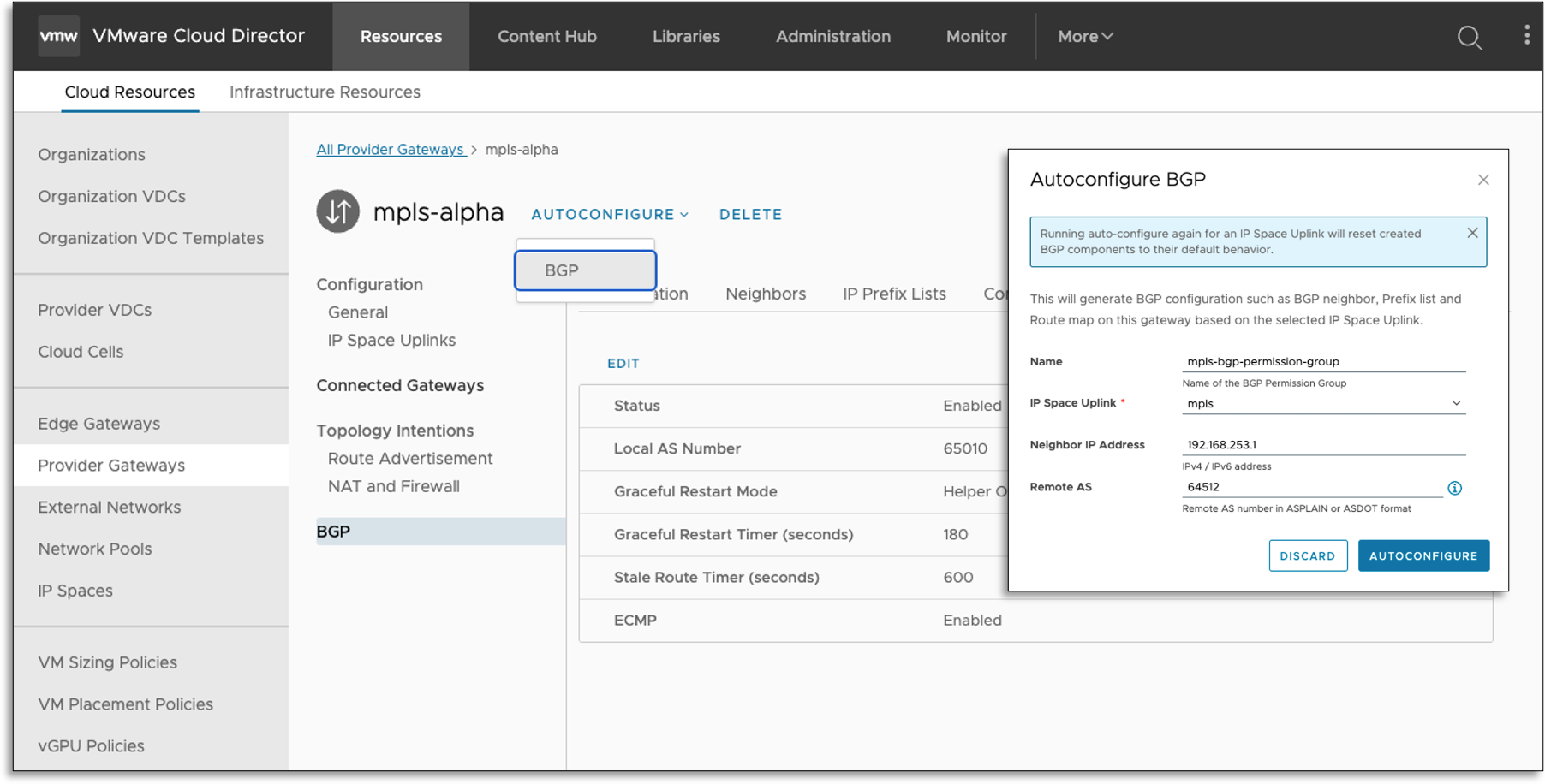Click the Remote AS info icon
1545x784 pixels.
point(1454,488)
